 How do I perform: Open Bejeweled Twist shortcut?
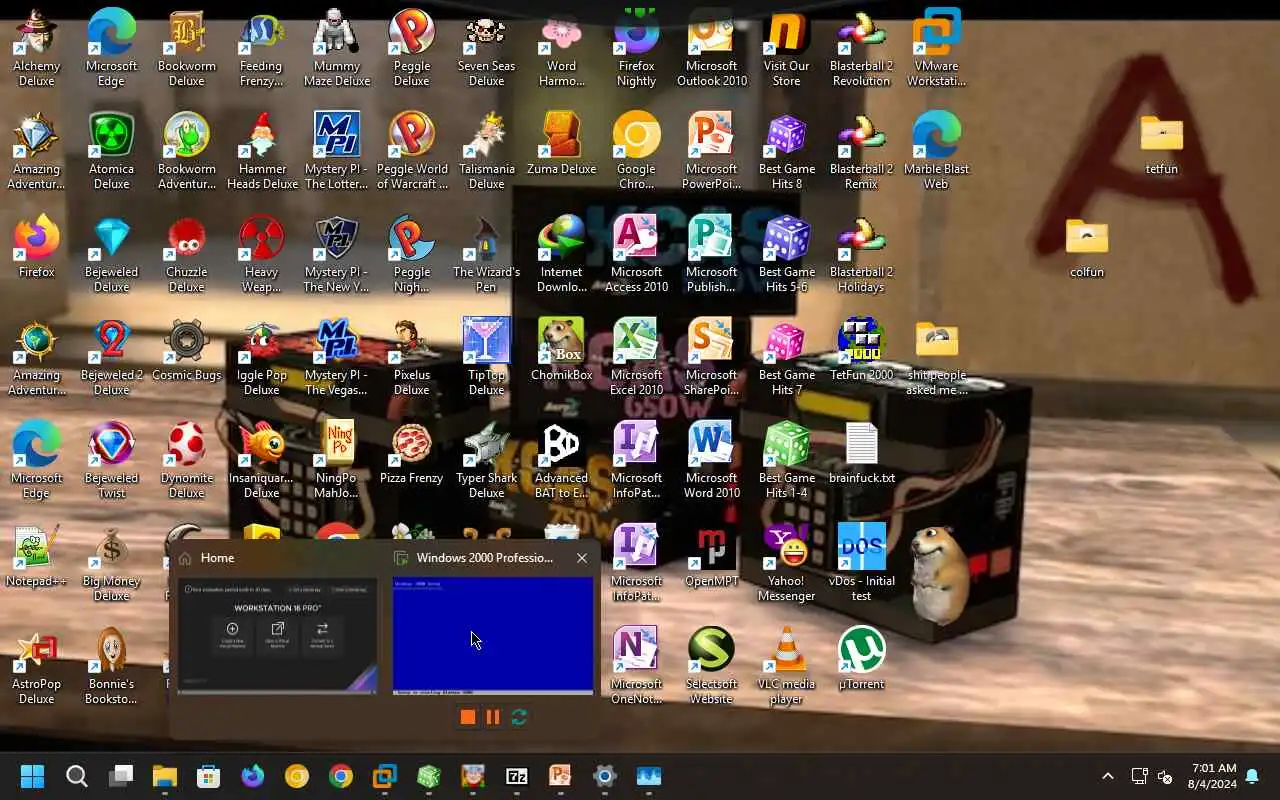pyautogui.click(x=111, y=460)
